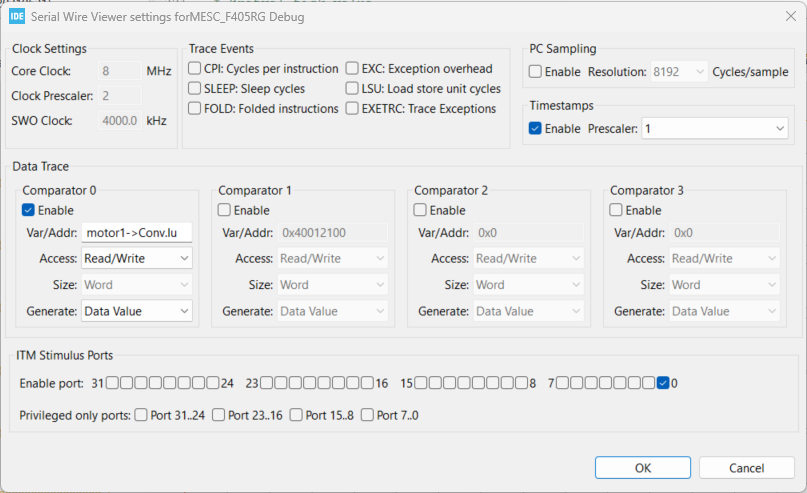Viewport: 807px width, 493px height.
Task: Uncheck Comparator 0 Enable
Action: (28, 210)
